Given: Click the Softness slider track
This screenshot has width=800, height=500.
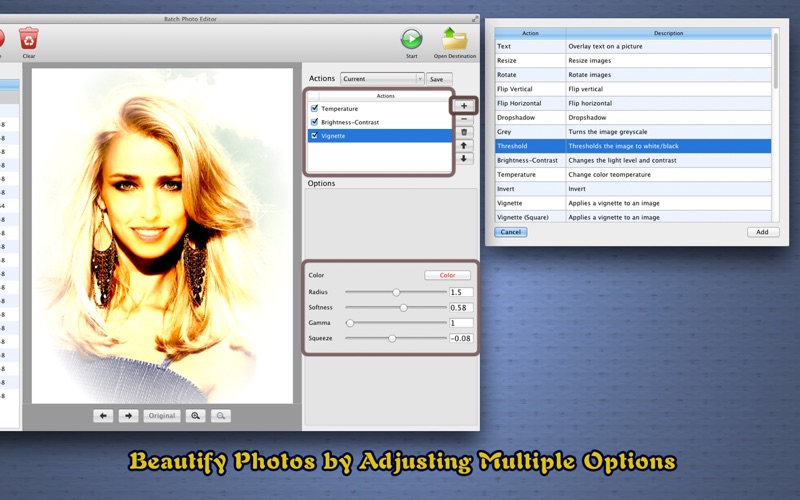Looking at the screenshot, I should [396, 308].
